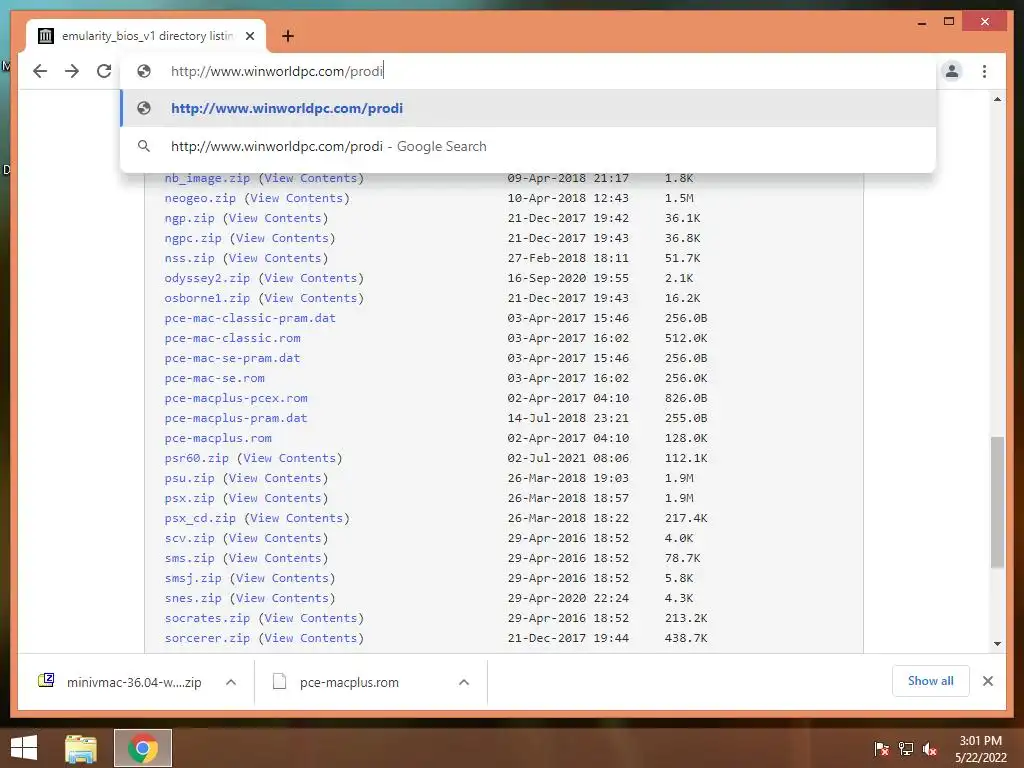Image resolution: width=1024 pixels, height=768 pixels.
Task: View contents of snes.zip
Action: click(x=282, y=598)
